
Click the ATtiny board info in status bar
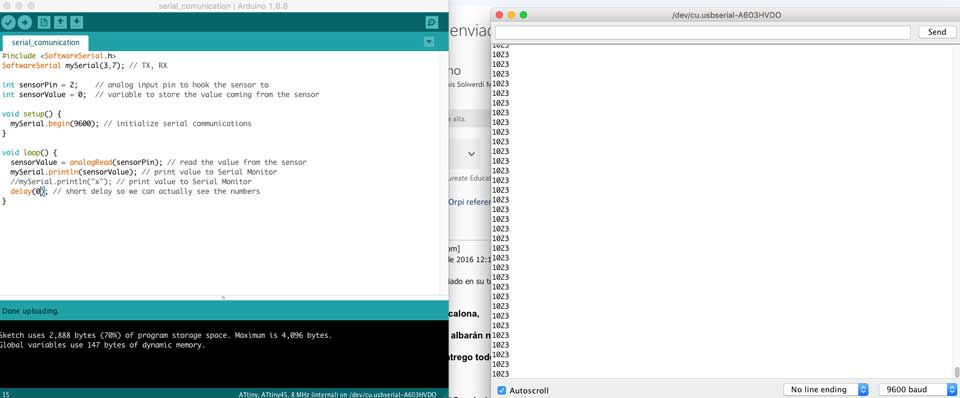pyautogui.click(x=337, y=394)
